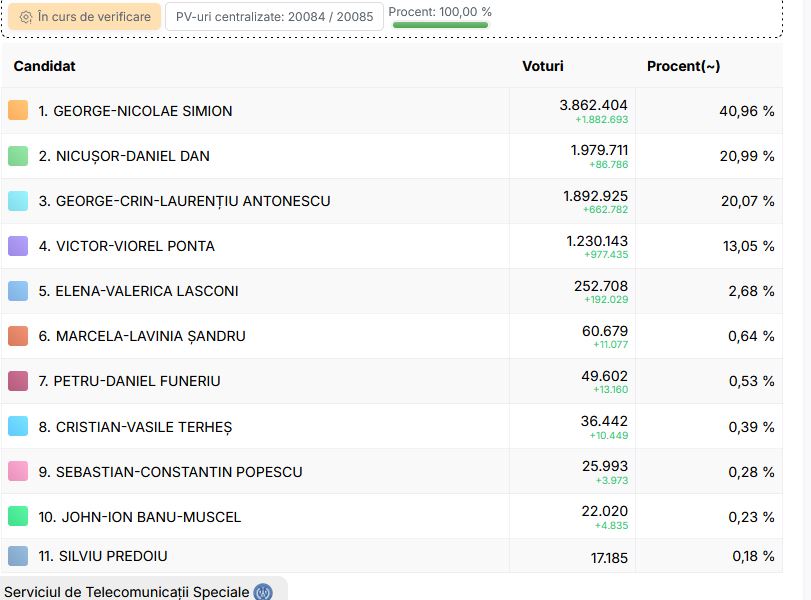Click the Voturi column header
811x600 pixels.
[542, 66]
